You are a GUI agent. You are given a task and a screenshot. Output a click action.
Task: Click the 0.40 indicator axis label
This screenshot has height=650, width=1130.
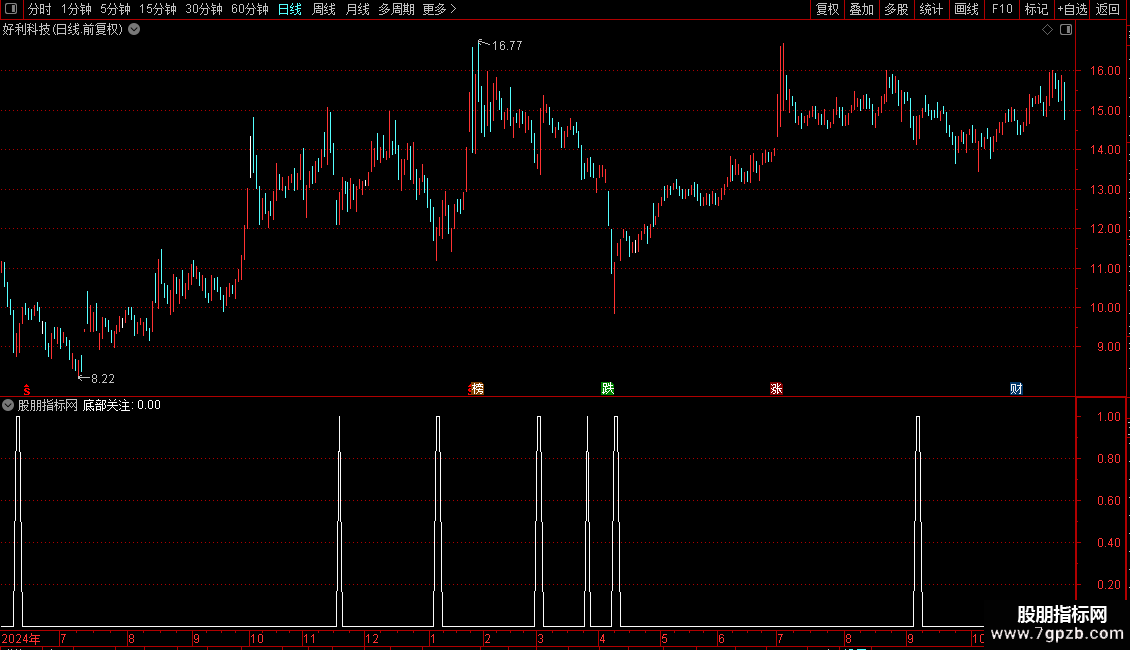1108,543
